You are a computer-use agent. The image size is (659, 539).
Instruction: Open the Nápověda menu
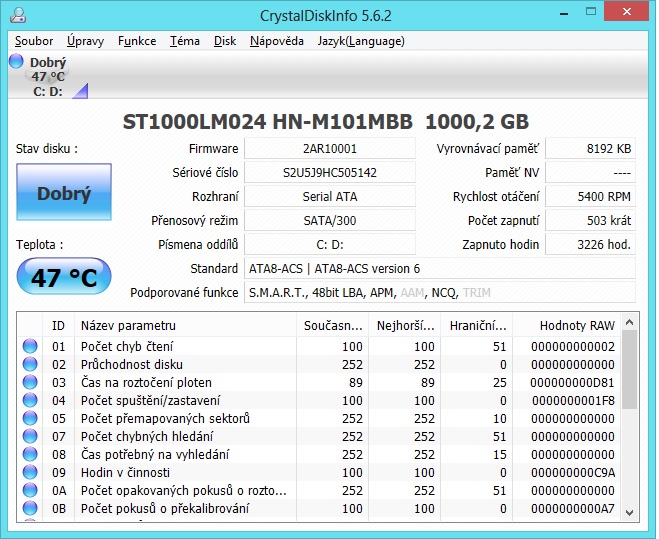coord(277,41)
